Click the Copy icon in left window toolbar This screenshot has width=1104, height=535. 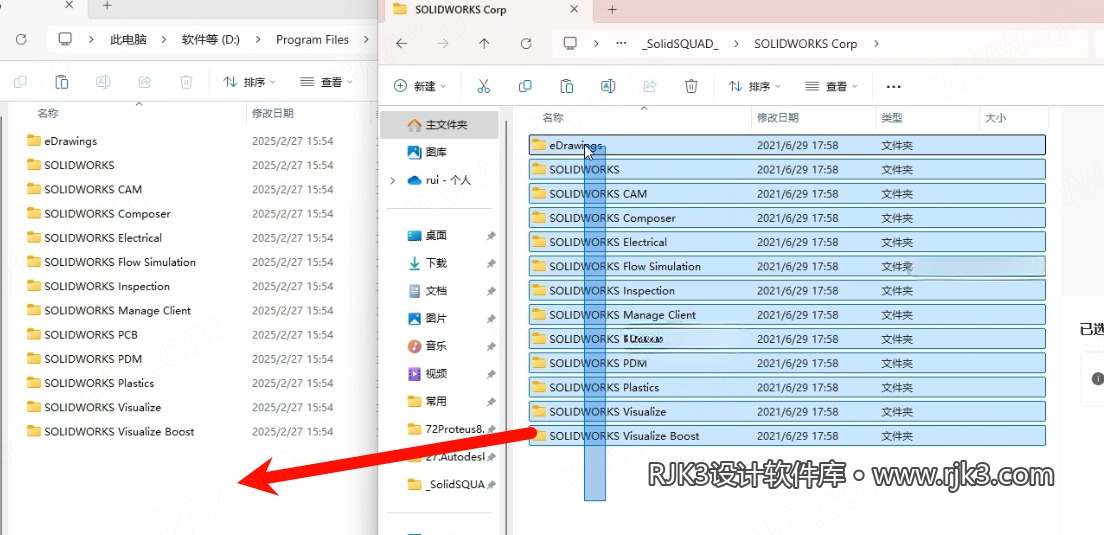[20, 82]
